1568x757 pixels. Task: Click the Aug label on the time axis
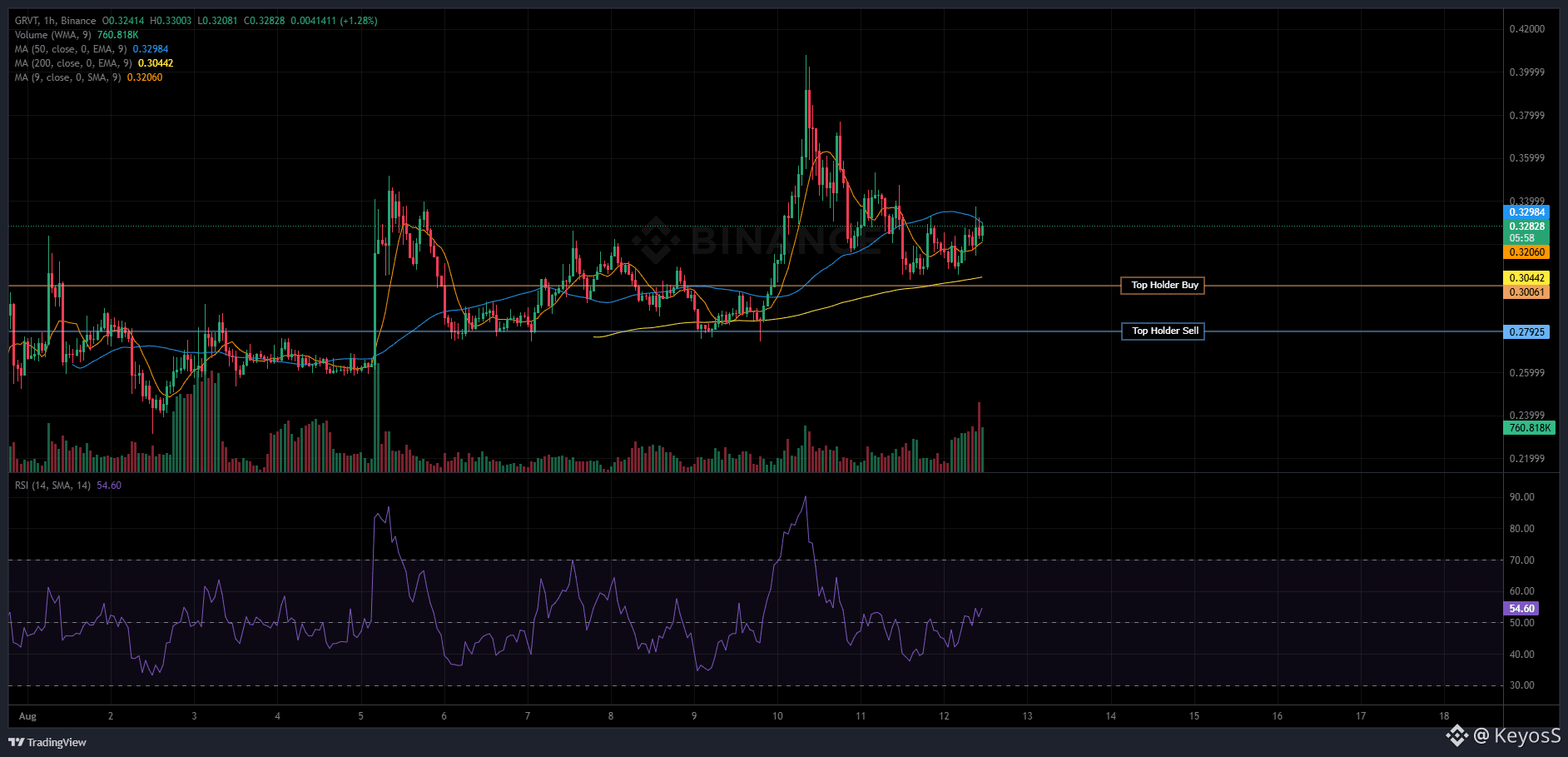[x=27, y=716]
